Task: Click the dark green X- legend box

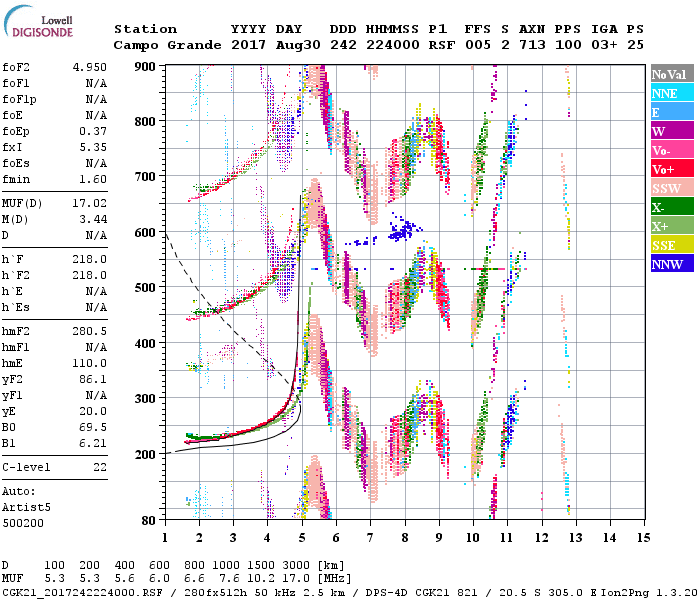Action: (670, 208)
